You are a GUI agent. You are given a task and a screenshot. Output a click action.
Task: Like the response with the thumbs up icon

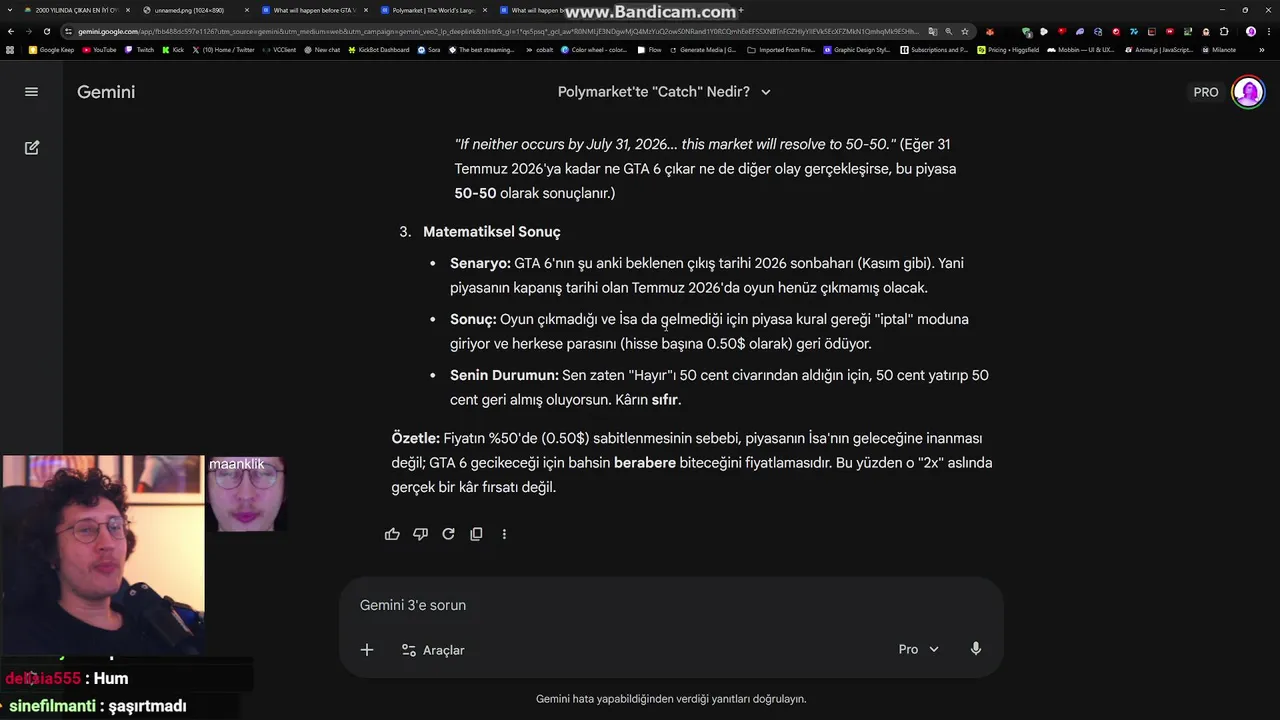(x=392, y=534)
